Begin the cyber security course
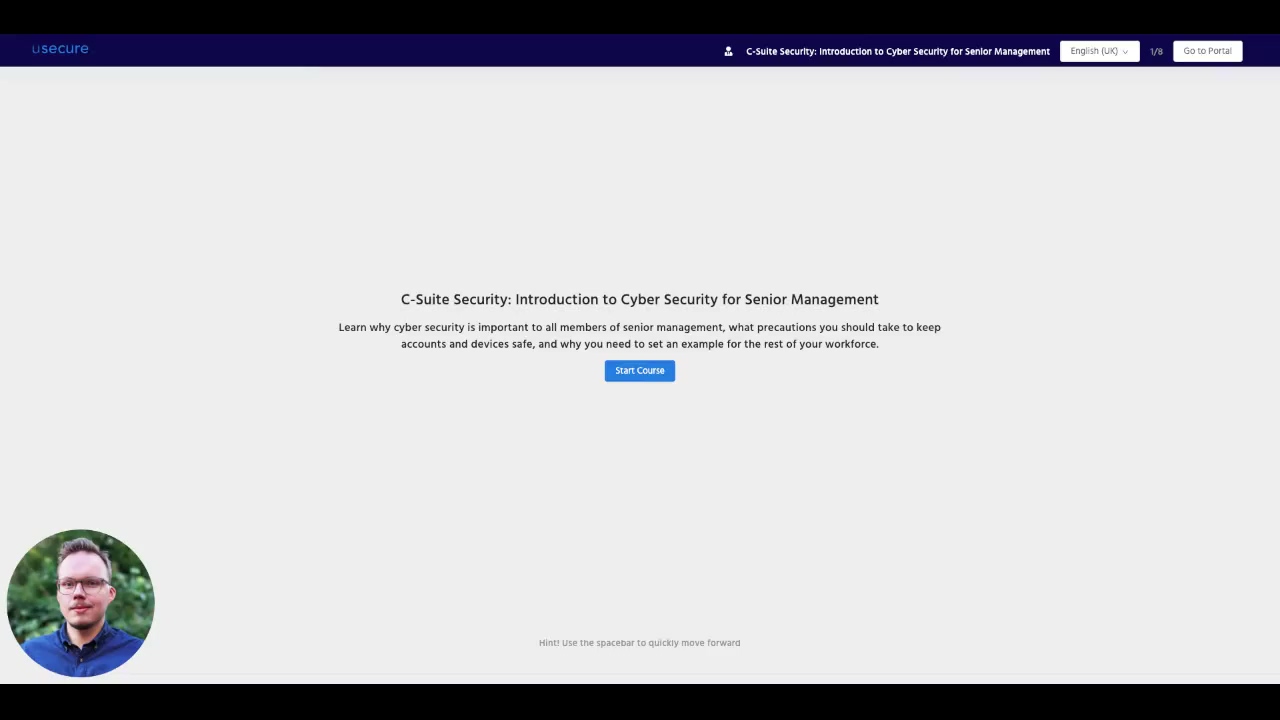Screen dimensions: 1280x720 [639, 370]
